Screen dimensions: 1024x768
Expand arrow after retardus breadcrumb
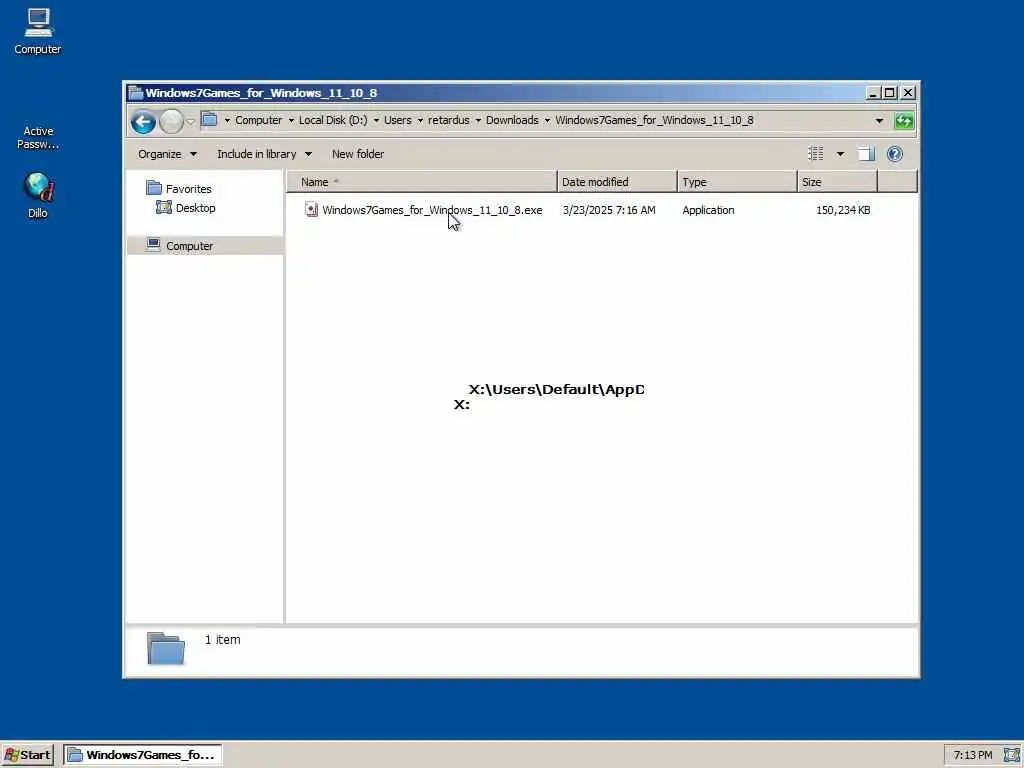(x=478, y=120)
